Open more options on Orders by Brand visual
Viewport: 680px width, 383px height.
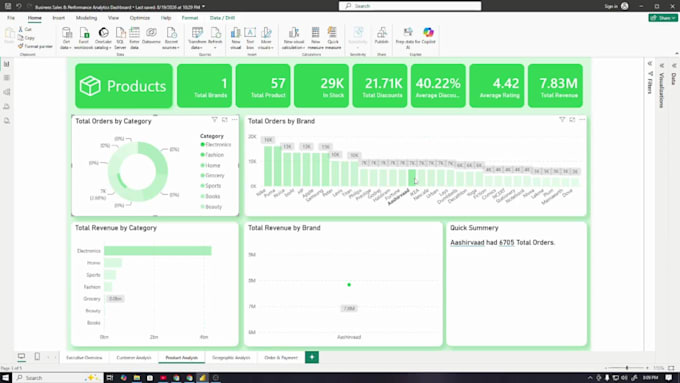tap(582, 119)
